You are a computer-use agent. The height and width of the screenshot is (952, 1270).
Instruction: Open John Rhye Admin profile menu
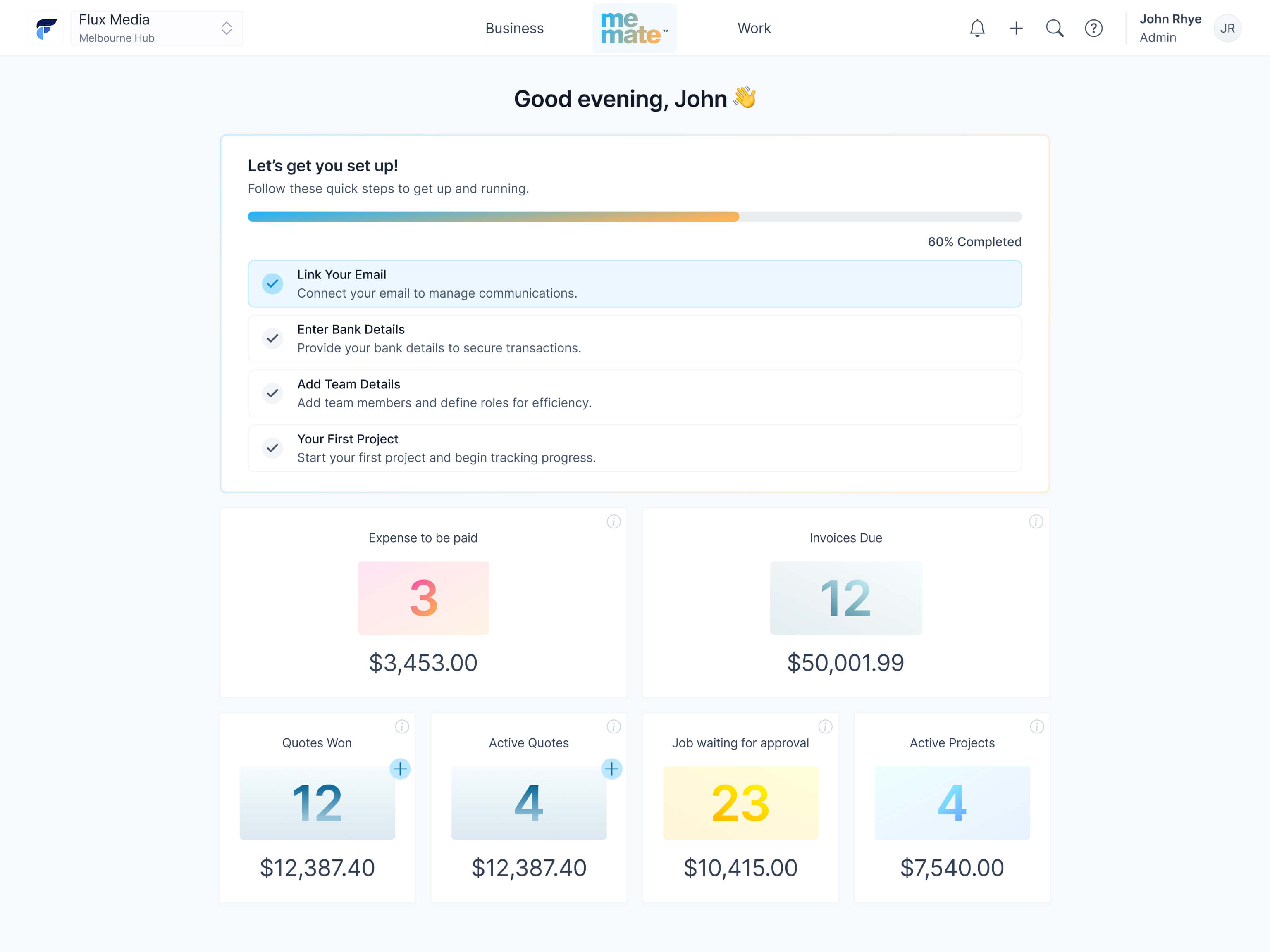pos(1190,28)
